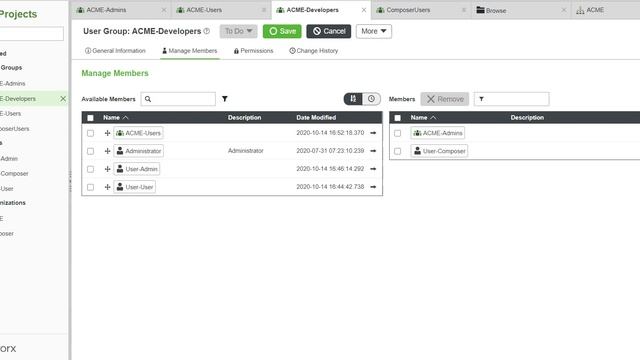
Task: Click the Remove members button
Action: 445,99
